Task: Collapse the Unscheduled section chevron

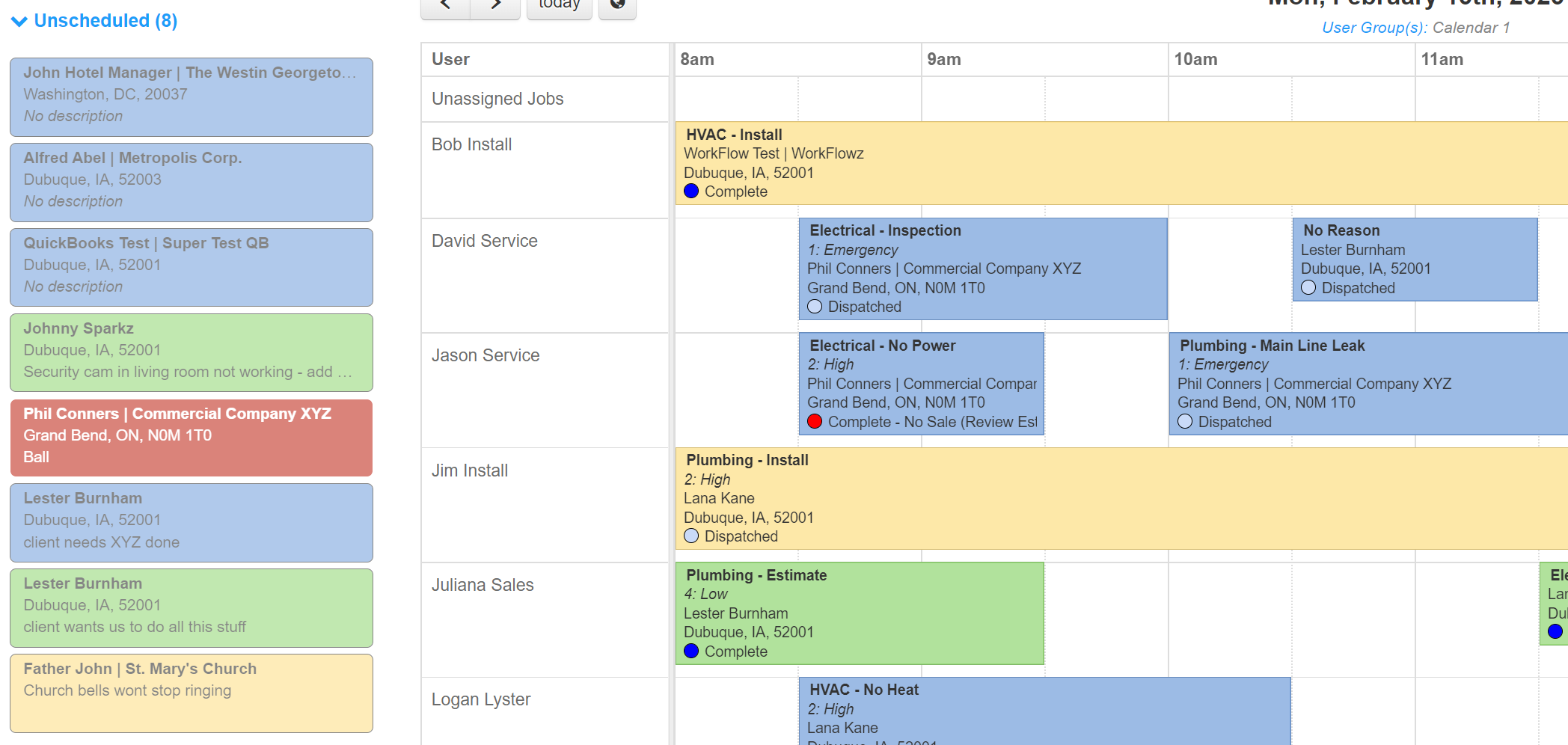Action: pos(19,22)
